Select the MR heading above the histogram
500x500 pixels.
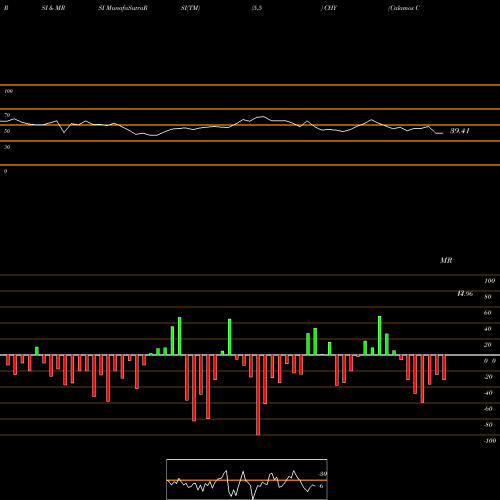446,260
